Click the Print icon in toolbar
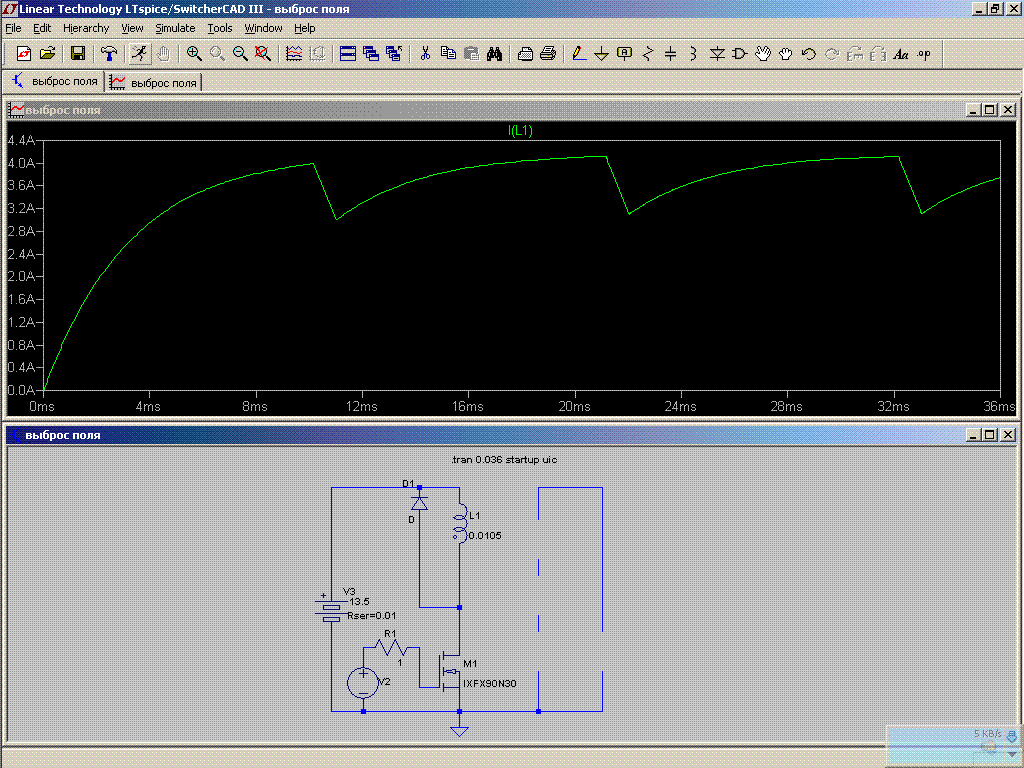The image size is (1024, 768). pos(548,54)
